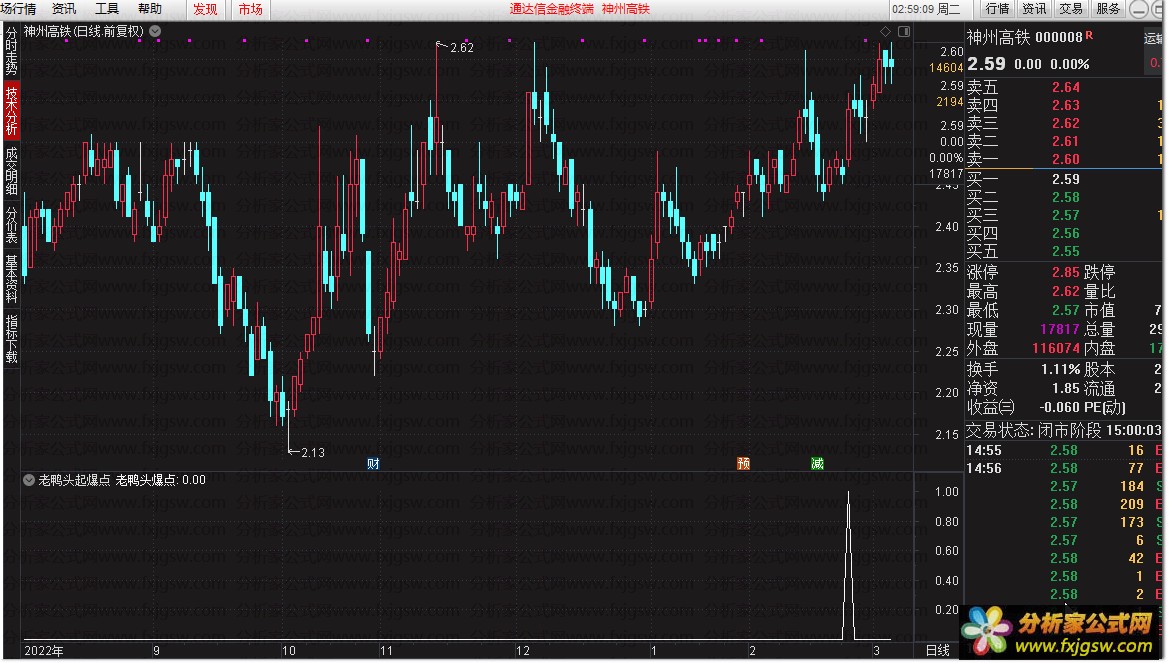1169x663 pixels.
Task: Open the 帮助 menu
Action: pyautogui.click(x=150, y=9)
